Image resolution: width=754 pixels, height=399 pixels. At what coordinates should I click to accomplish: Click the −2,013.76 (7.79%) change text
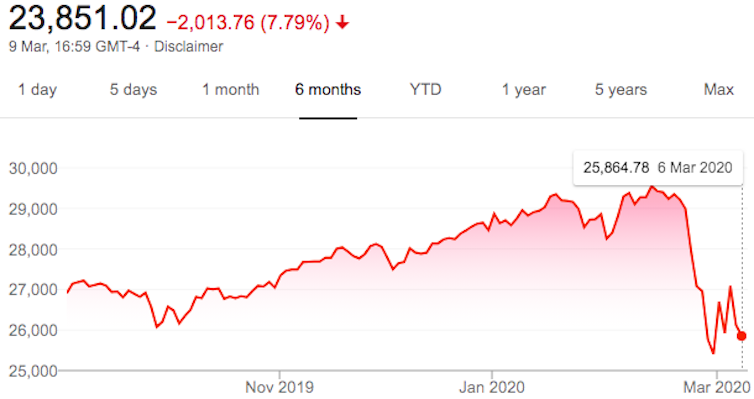[x=248, y=23]
